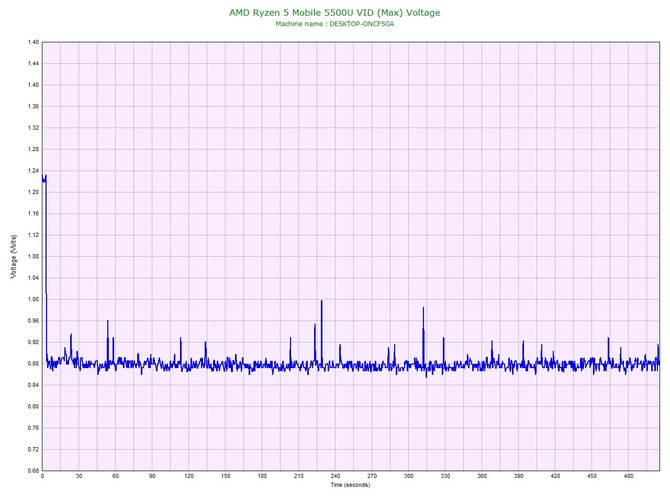The image size is (670, 502).
Task: Select the 1.48 voltage axis label
Action: point(33,42)
